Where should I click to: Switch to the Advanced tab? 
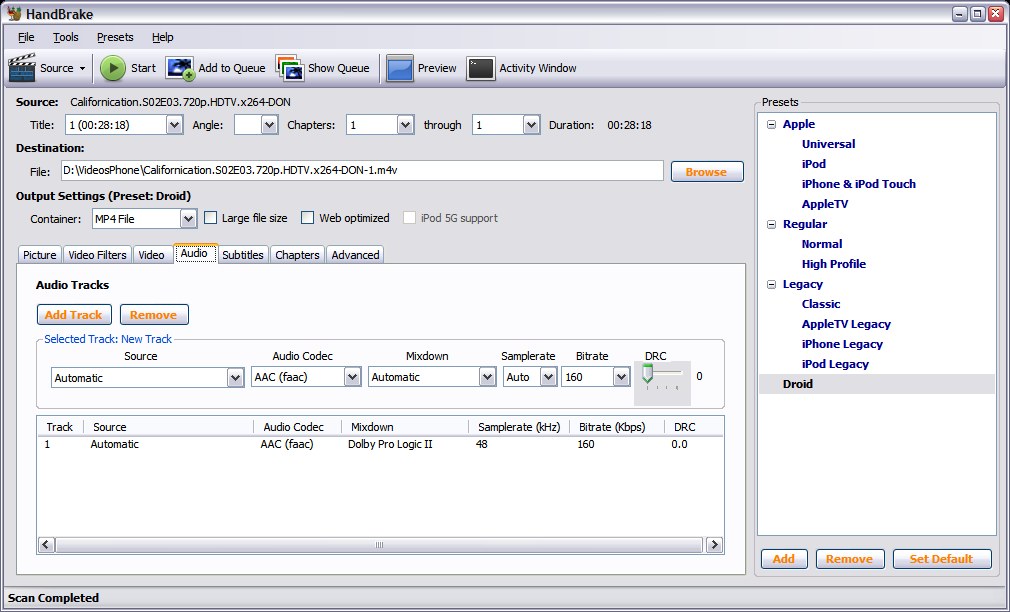click(x=356, y=255)
